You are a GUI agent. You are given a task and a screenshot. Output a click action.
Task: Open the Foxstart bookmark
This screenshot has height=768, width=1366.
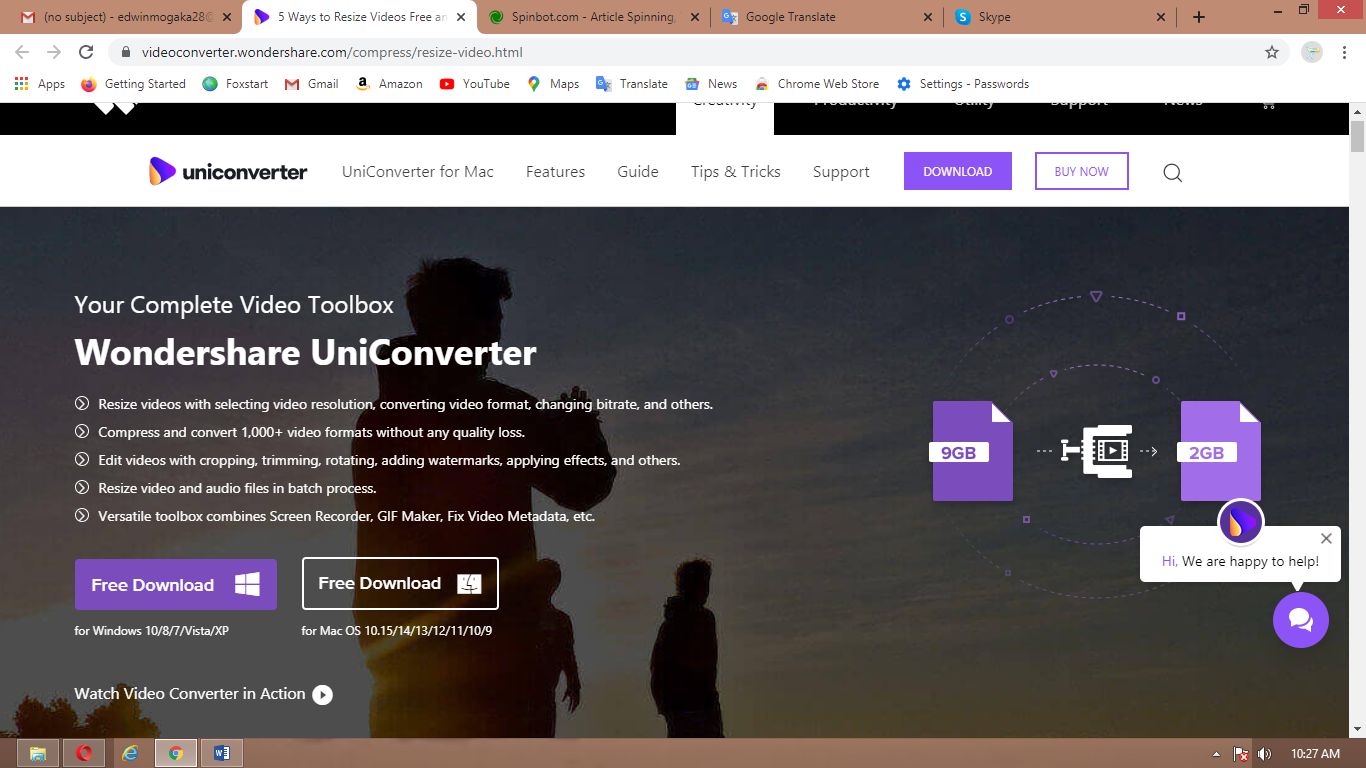click(235, 84)
